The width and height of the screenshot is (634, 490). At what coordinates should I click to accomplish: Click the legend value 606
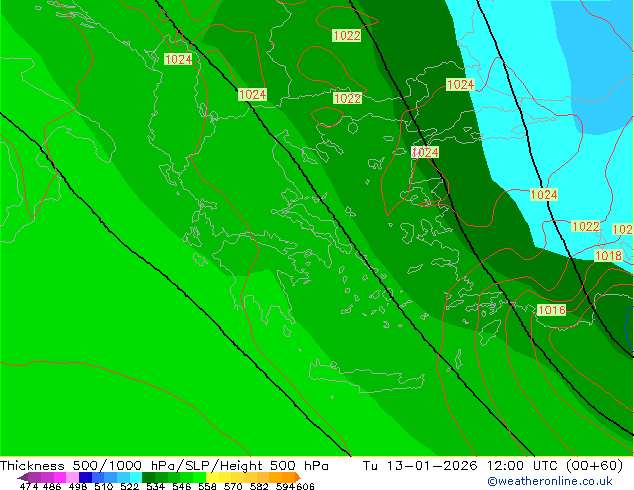tap(305, 486)
